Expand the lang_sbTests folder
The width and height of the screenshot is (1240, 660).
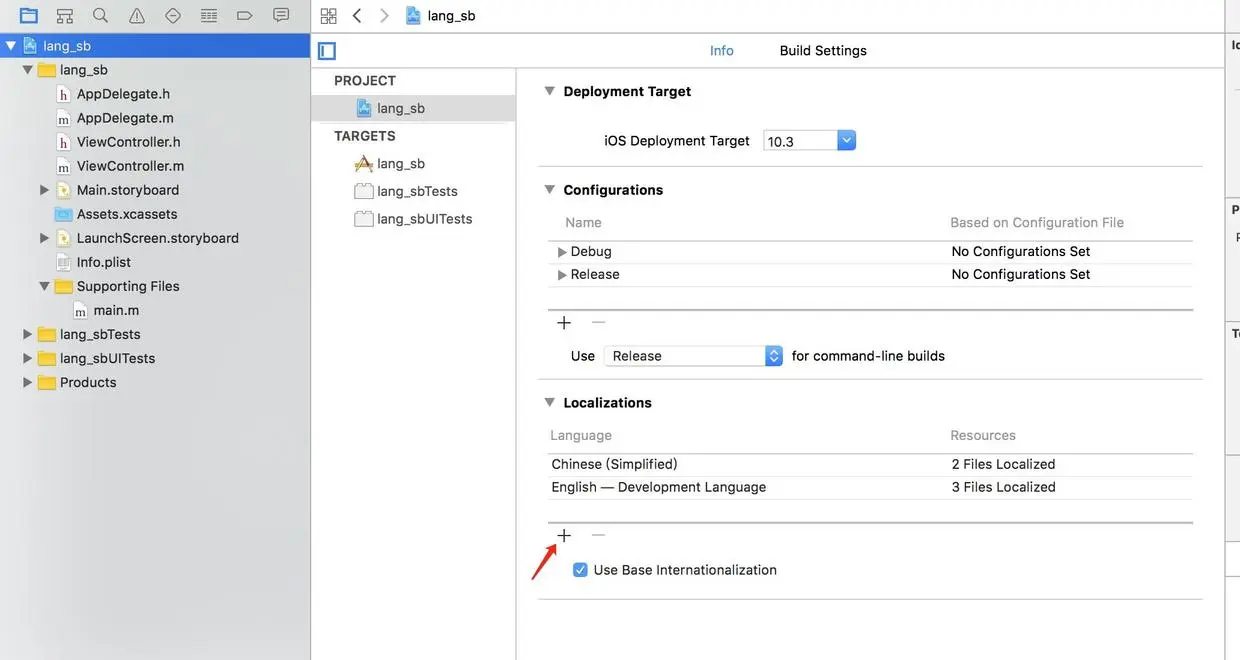click(x=27, y=334)
